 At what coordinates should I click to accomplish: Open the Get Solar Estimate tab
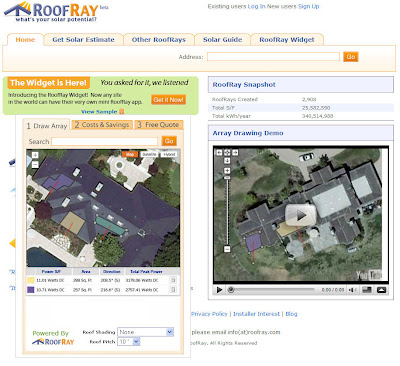point(83,40)
